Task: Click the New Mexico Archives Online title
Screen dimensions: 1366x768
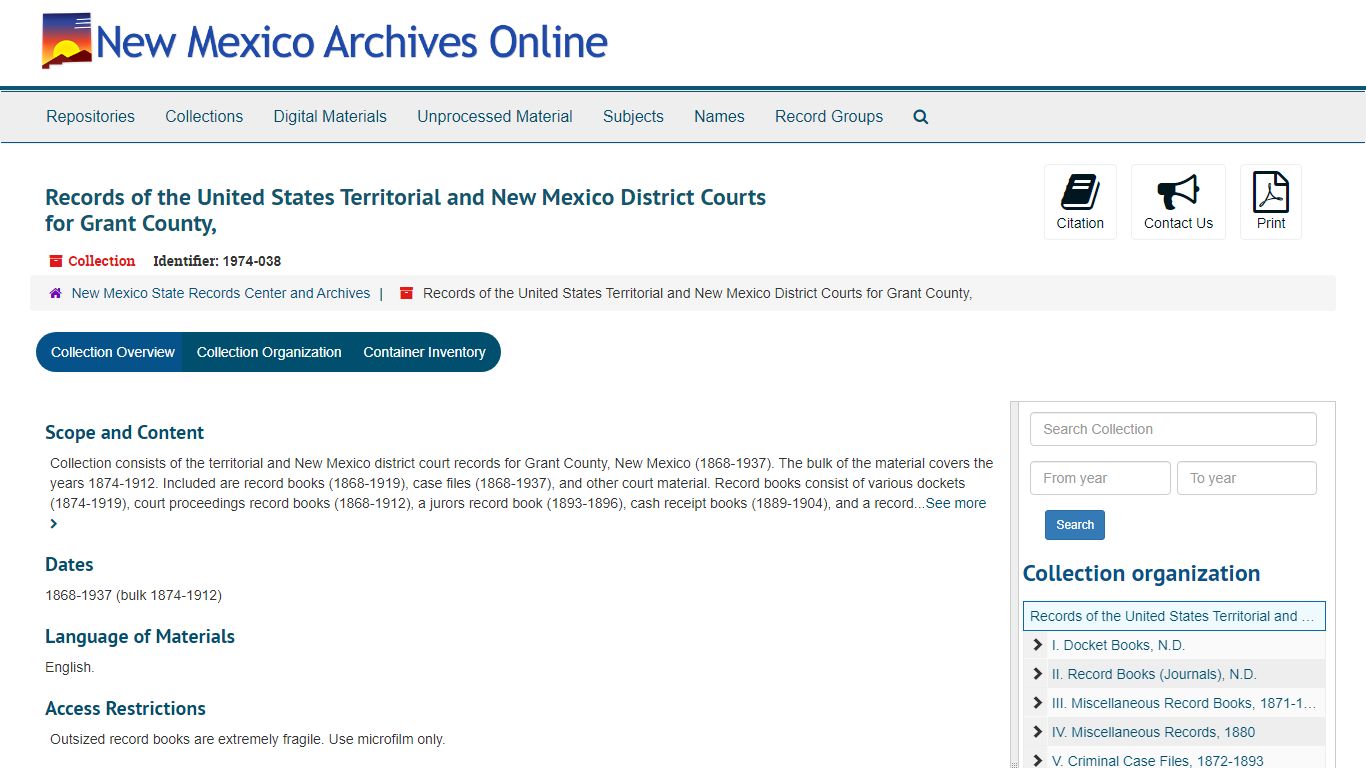Action: (352, 42)
